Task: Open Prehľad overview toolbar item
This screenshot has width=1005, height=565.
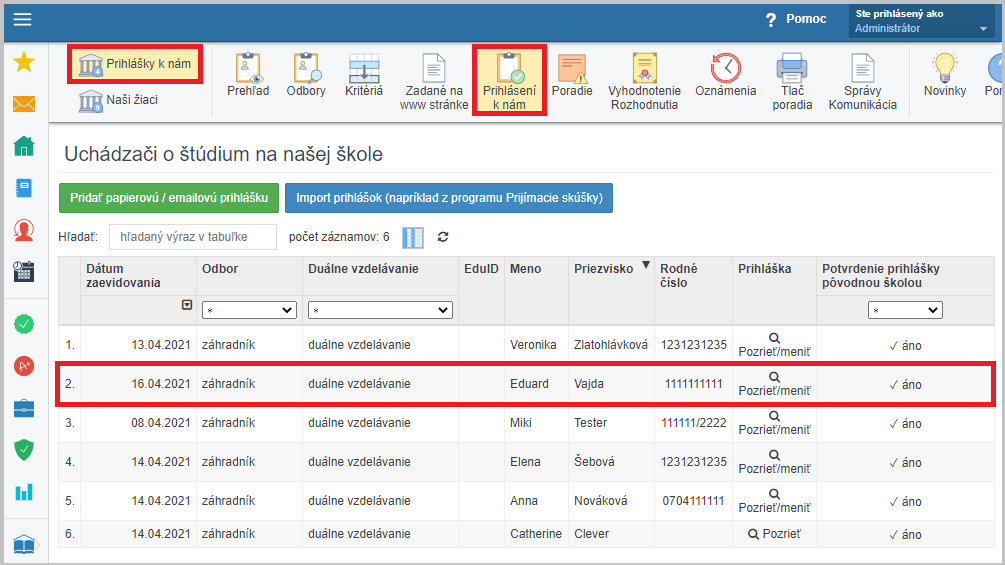Action: point(248,75)
